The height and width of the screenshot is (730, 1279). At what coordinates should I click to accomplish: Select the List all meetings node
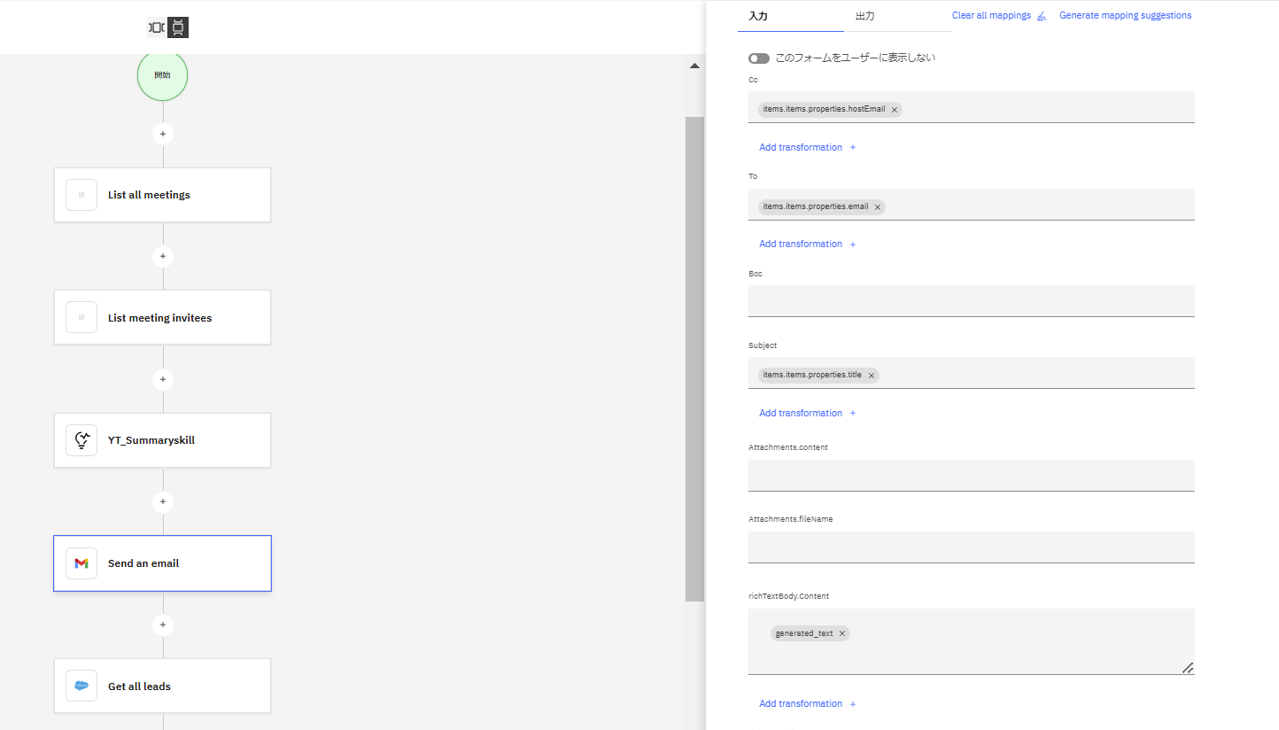[x=162, y=195]
